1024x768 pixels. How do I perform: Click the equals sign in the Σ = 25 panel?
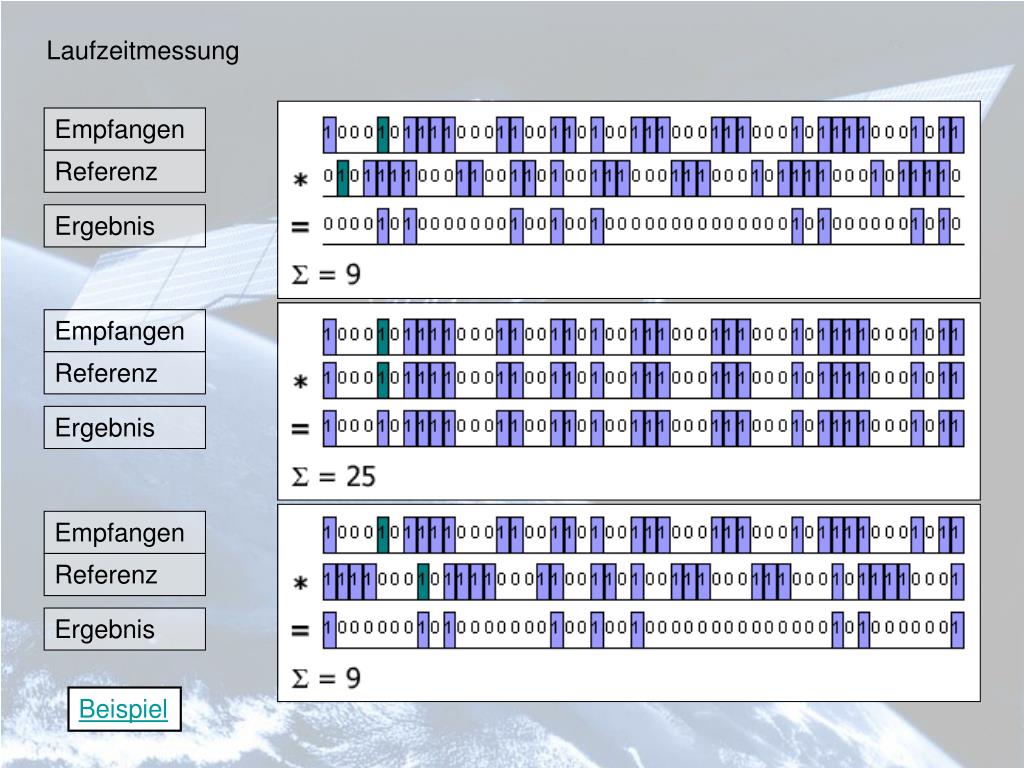coord(300,428)
